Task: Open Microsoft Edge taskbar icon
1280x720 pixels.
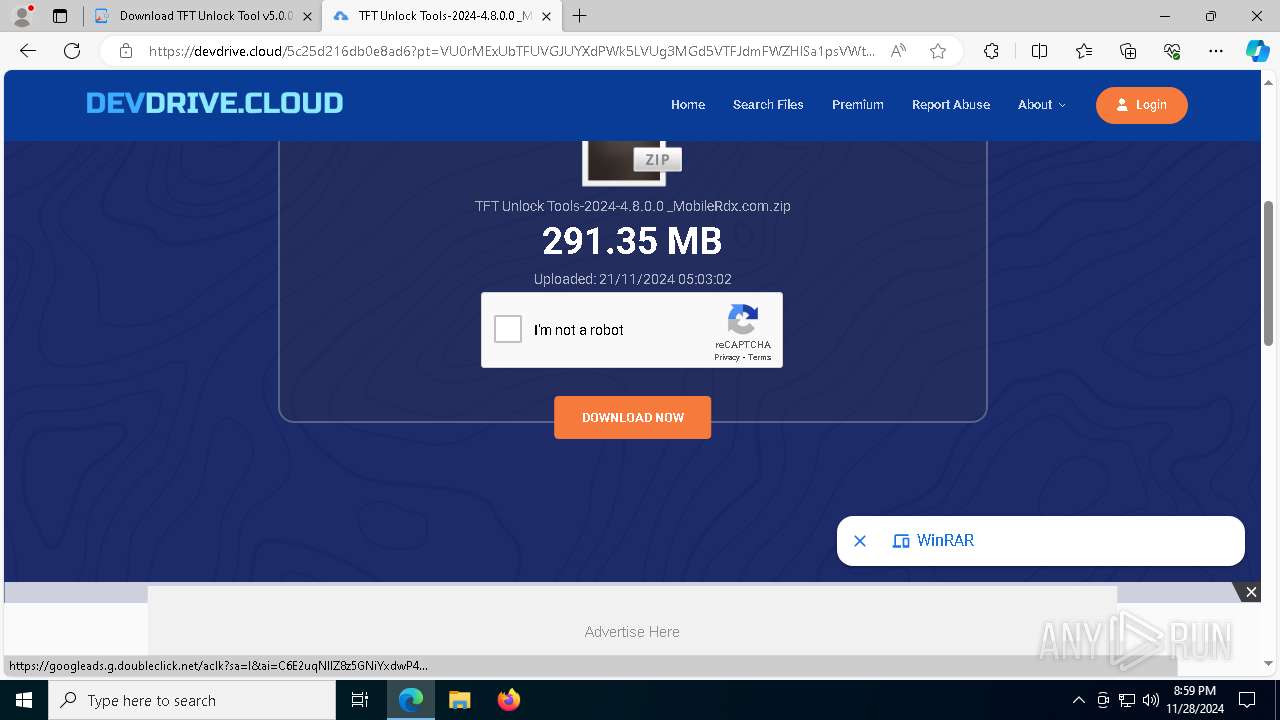Action: coord(411,700)
